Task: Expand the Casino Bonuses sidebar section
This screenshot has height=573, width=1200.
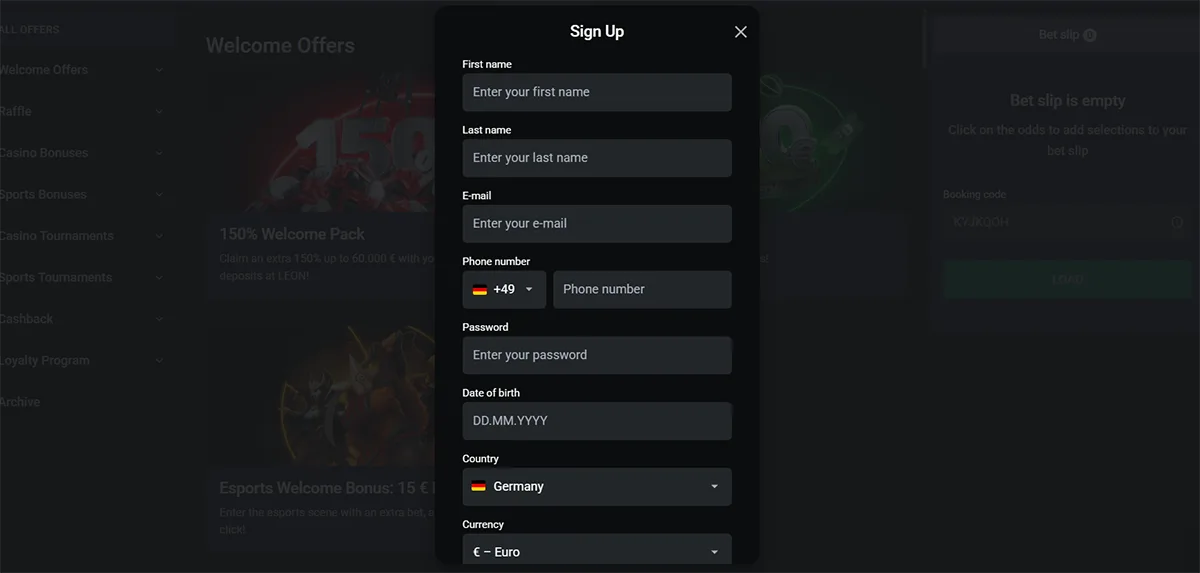Action: pyautogui.click(x=160, y=153)
